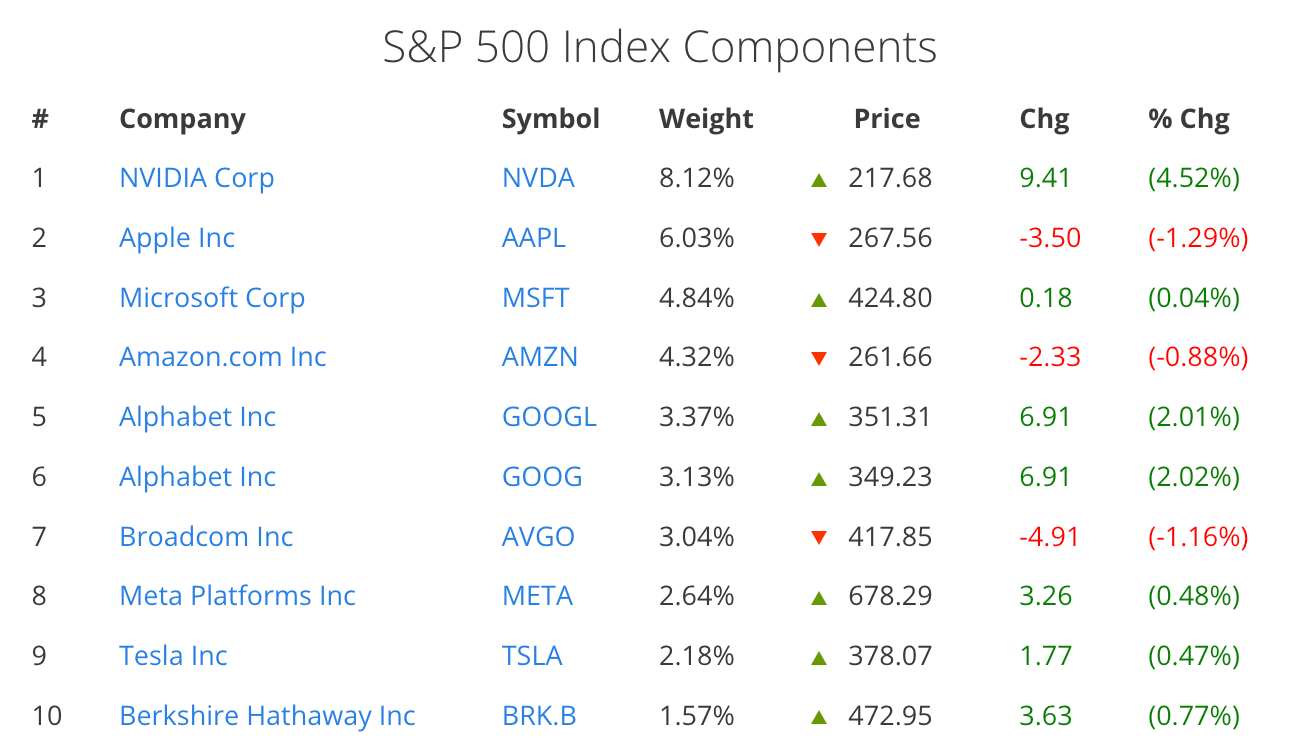Image resolution: width=1296 pixels, height=754 pixels.
Task: Click the Berkshire Hathaway Inc link
Action: pyautogui.click(x=267, y=716)
